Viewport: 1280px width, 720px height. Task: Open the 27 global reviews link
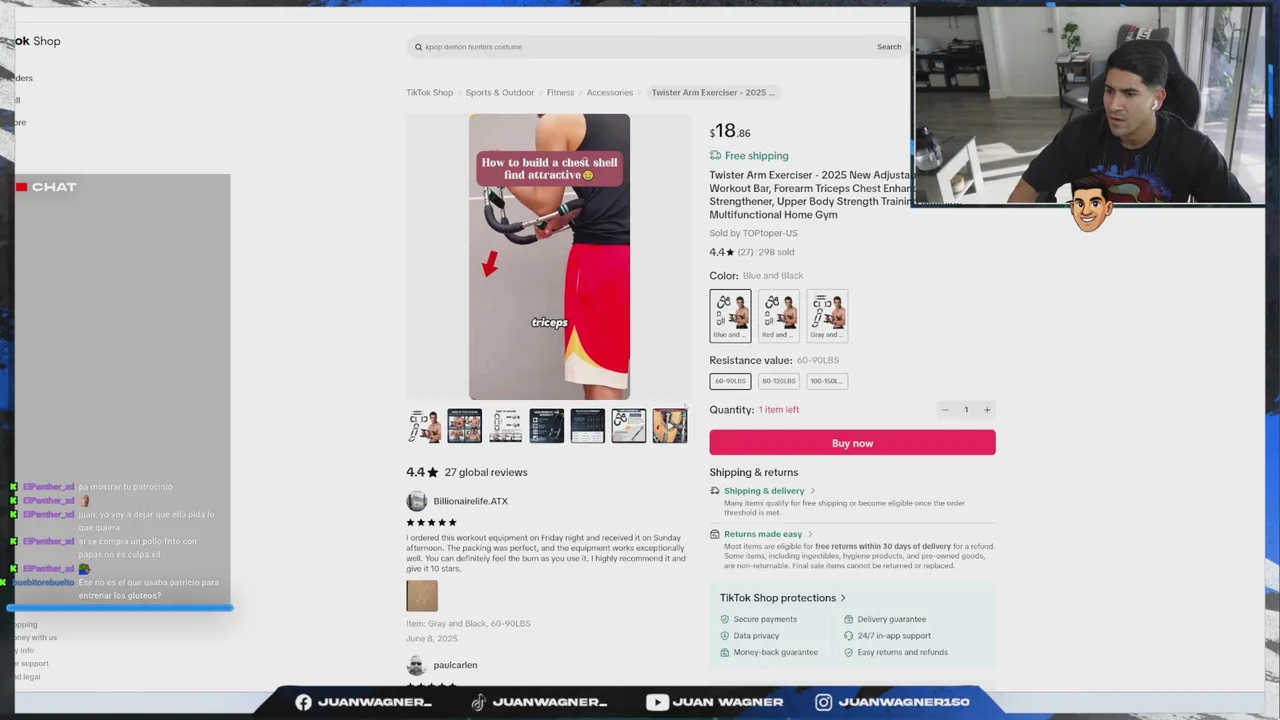click(486, 472)
